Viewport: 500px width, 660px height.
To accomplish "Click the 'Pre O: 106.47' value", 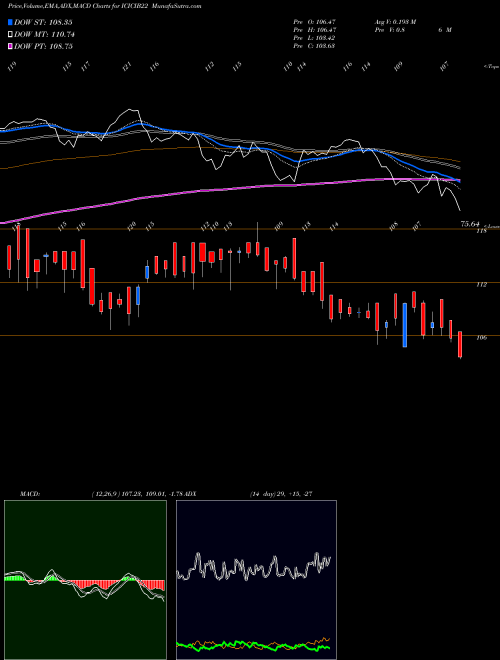I will point(314,22).
